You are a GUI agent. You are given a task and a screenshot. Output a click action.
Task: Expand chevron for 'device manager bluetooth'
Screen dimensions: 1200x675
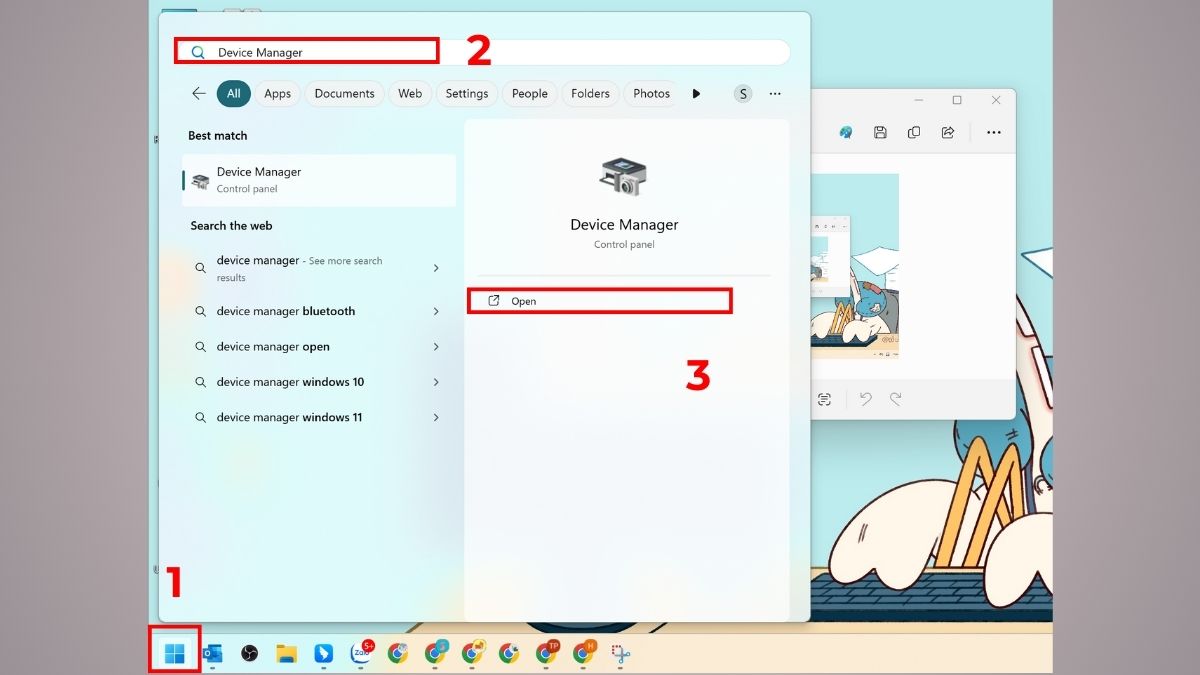tap(436, 311)
